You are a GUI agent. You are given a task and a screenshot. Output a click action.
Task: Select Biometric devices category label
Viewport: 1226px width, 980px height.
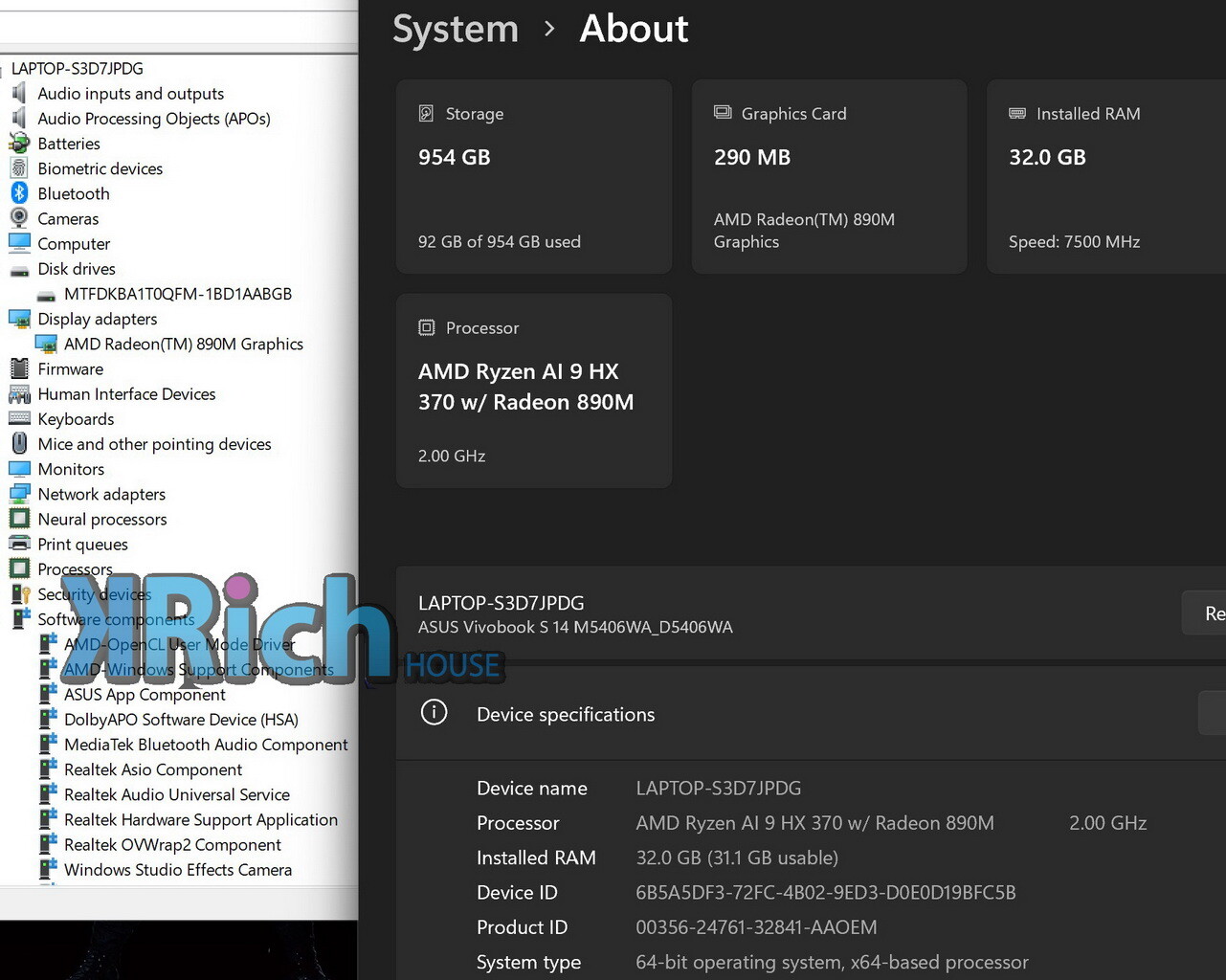click(100, 167)
